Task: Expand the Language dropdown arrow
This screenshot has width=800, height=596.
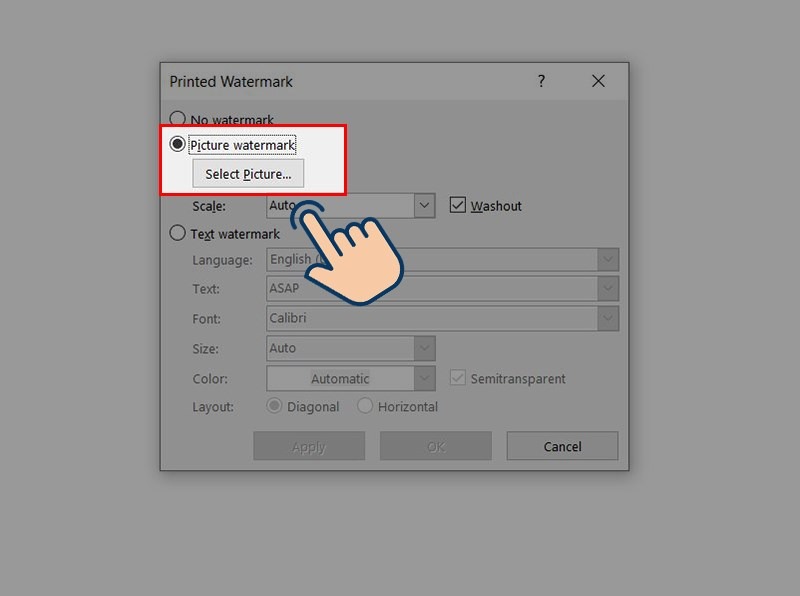Action: click(x=608, y=259)
